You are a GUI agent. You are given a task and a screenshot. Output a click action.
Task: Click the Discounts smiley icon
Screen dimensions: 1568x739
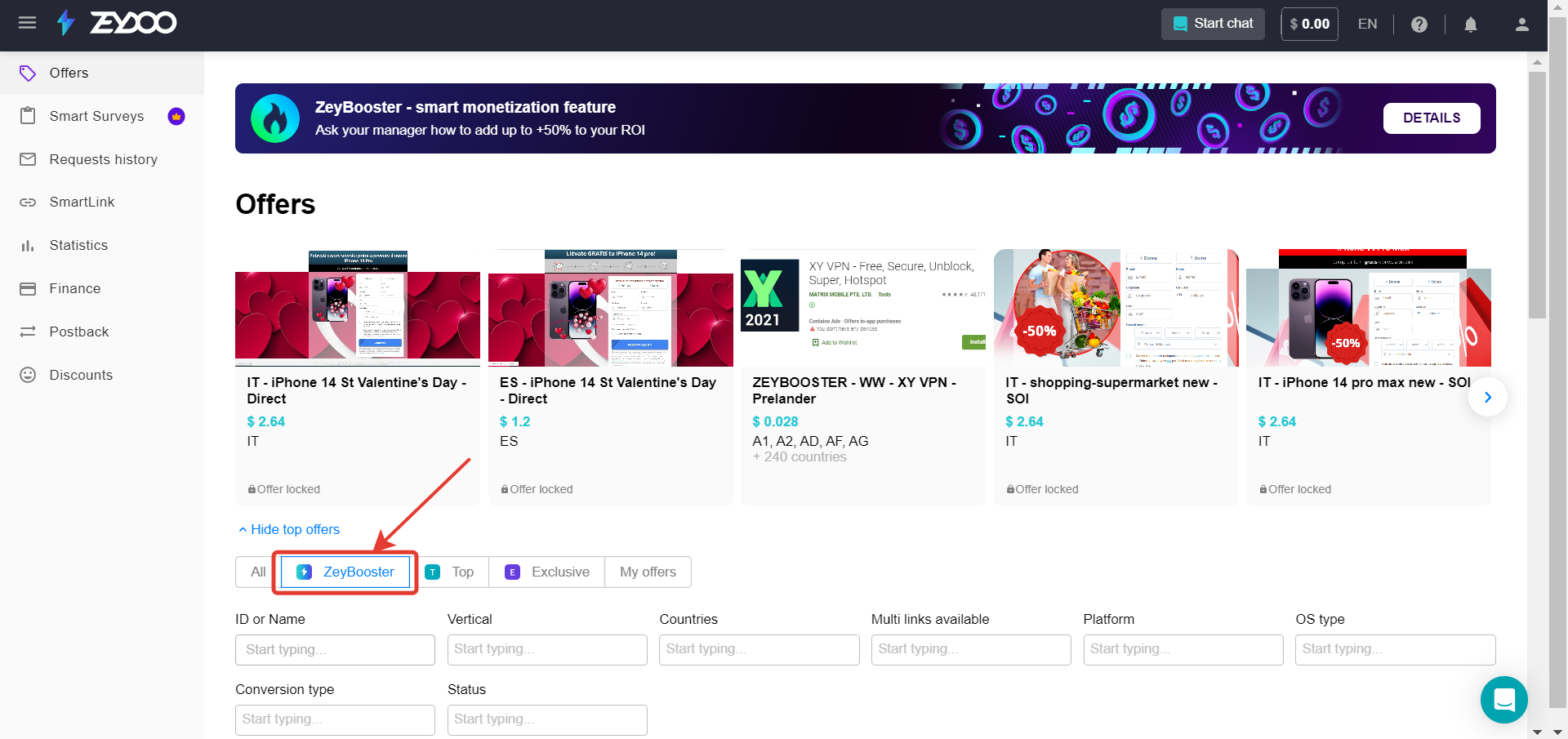tap(28, 375)
